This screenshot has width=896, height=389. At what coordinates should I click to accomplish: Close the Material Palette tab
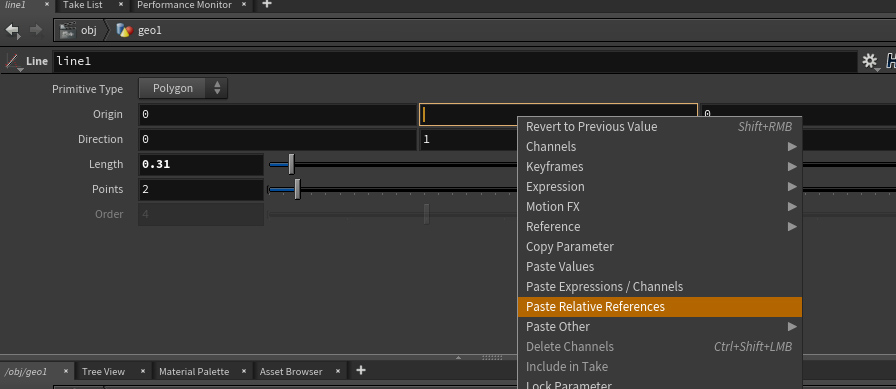[x=244, y=371]
